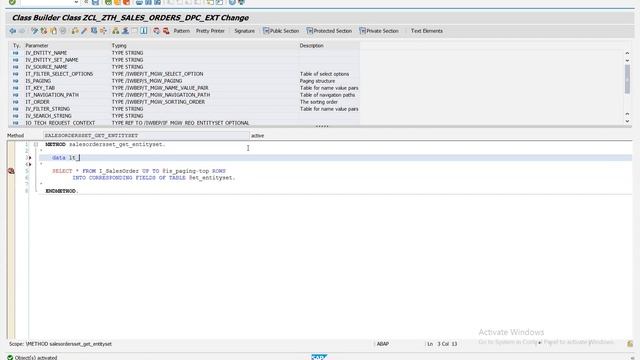
Task: Insert a Pattern
Action: pos(182,31)
